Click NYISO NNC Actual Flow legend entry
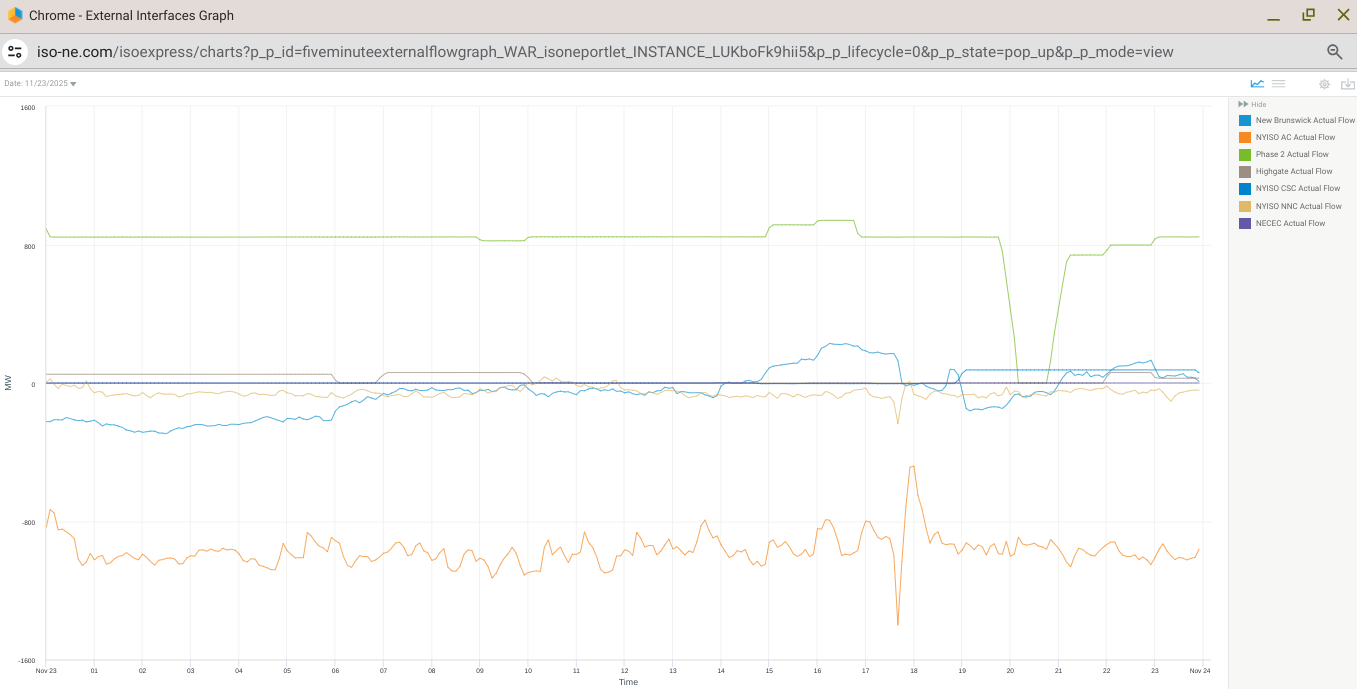1357x689 pixels. pyautogui.click(x=1298, y=206)
